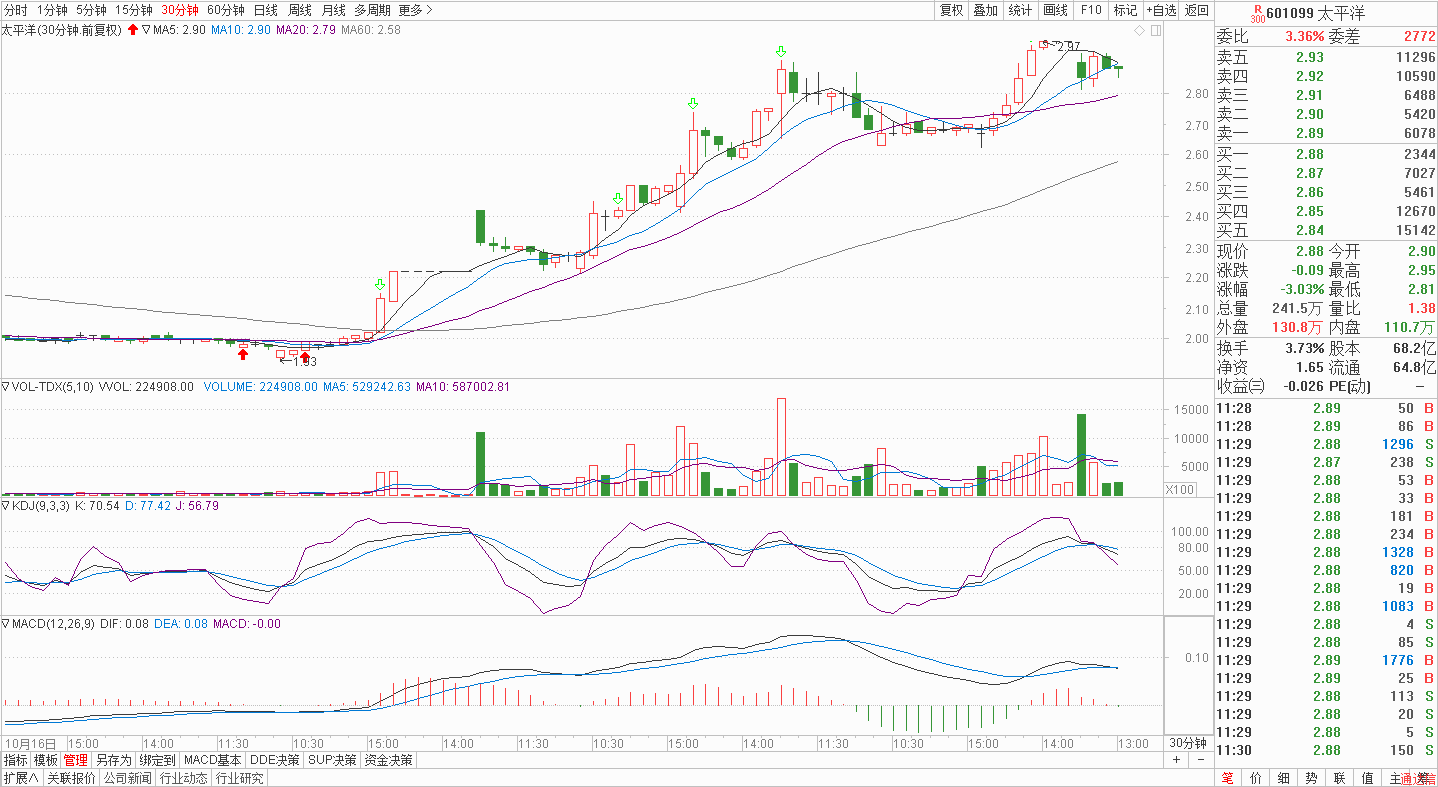This screenshot has width=1438, height=787.
Task: Click the first small square icon at chart top-right
Action: [1140, 30]
